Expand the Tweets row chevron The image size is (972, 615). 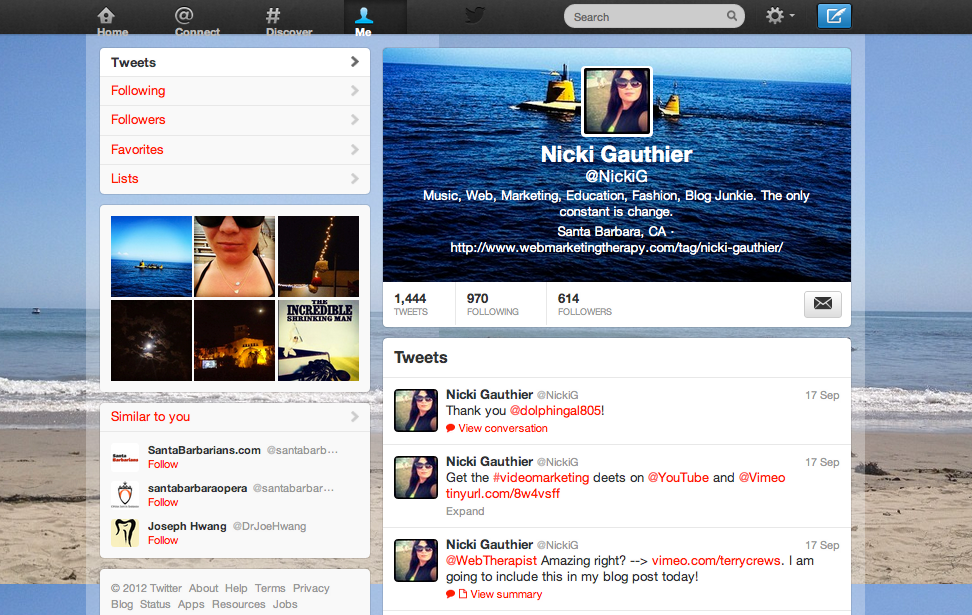pyautogui.click(x=355, y=61)
